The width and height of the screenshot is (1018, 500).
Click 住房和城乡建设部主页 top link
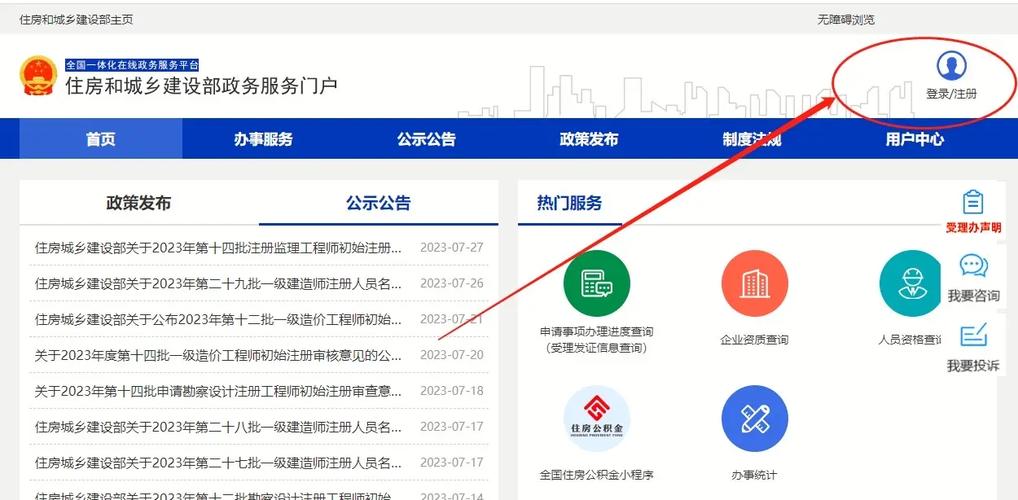[76, 19]
